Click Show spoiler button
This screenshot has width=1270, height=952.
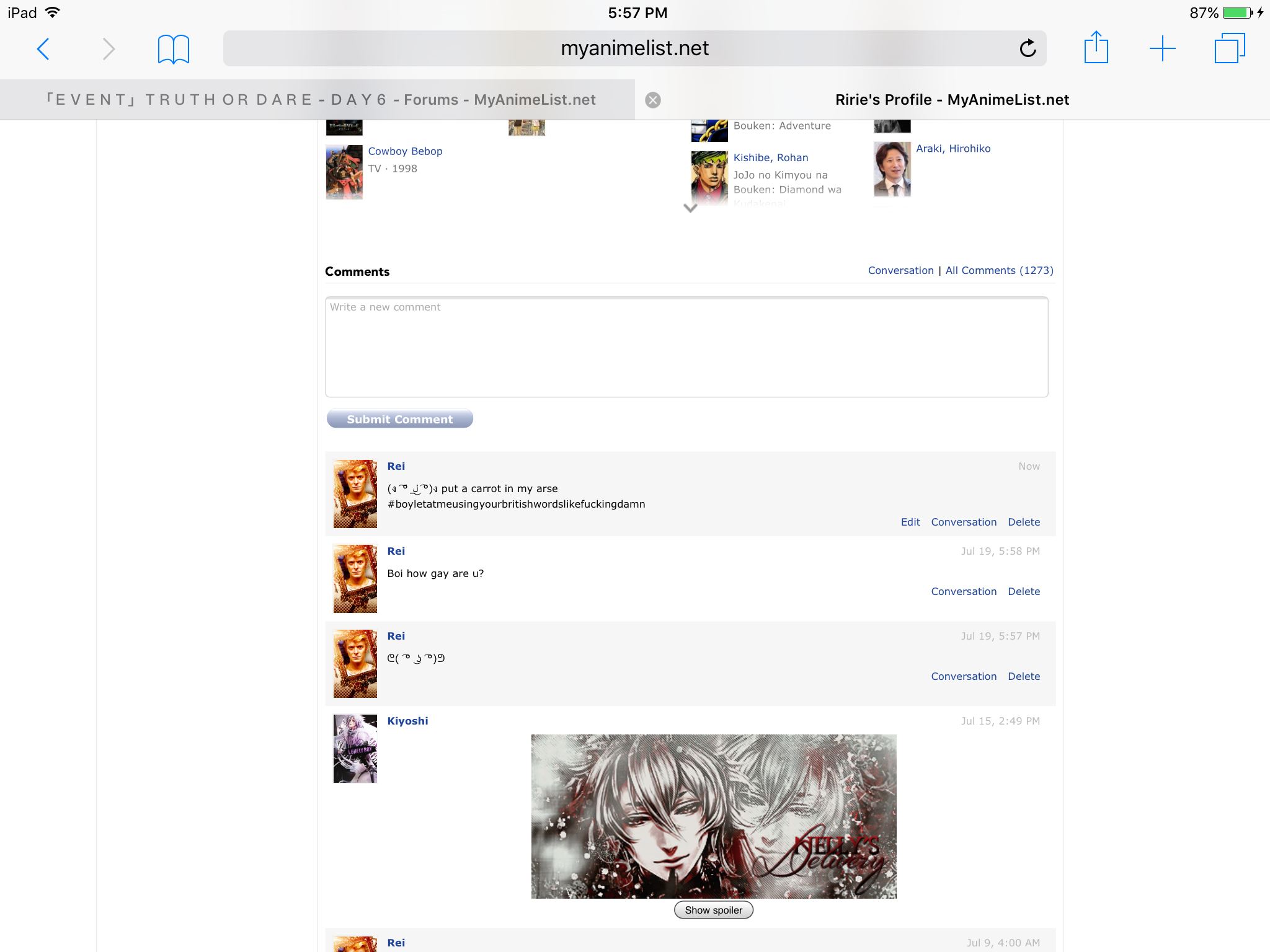click(713, 910)
